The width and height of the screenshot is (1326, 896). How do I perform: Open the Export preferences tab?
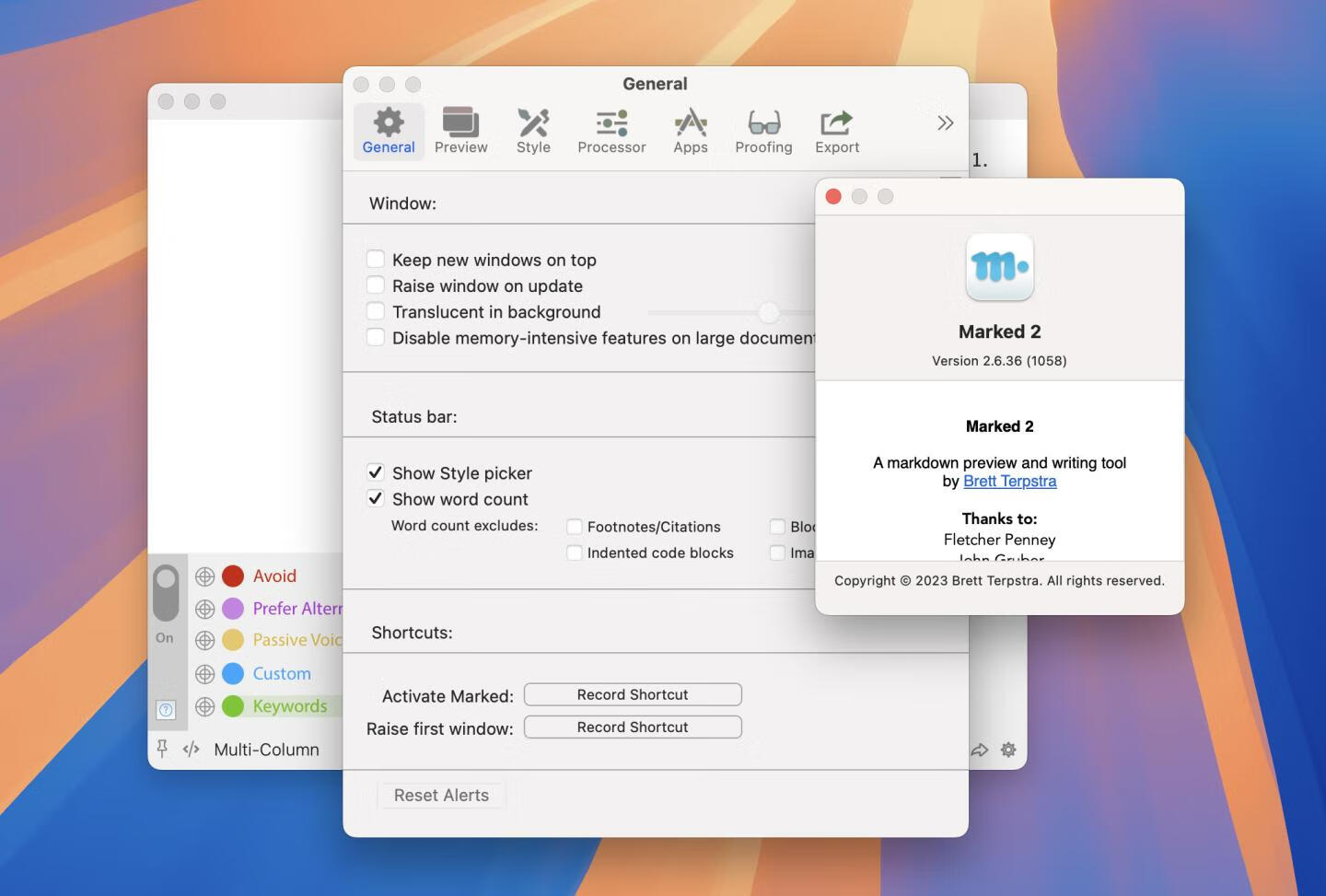coord(837,131)
